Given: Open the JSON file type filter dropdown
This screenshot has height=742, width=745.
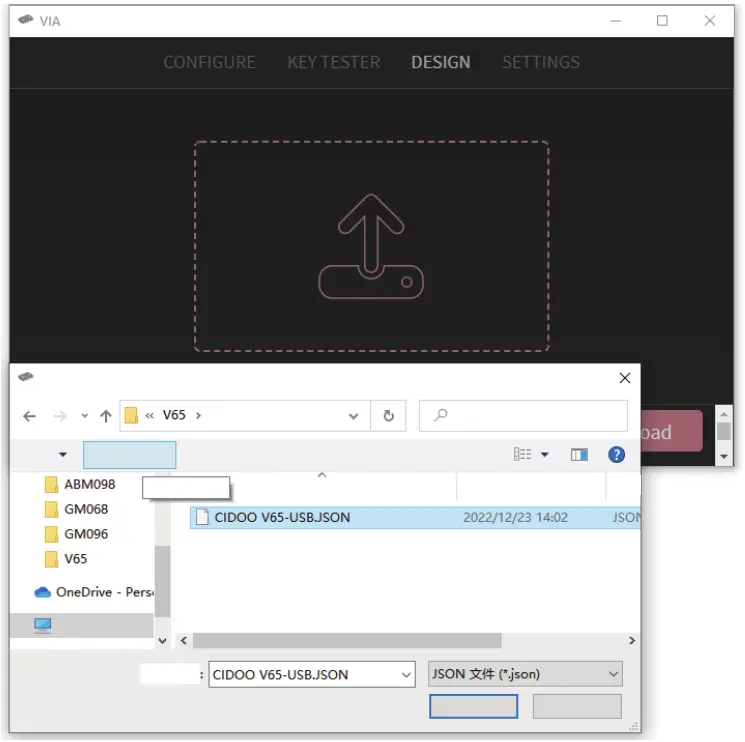Looking at the screenshot, I should pyautogui.click(x=525, y=674).
